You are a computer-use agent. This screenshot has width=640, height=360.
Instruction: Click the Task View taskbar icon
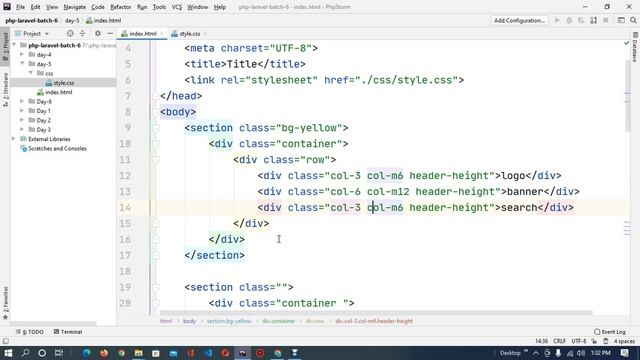pyautogui.click(x=59, y=353)
